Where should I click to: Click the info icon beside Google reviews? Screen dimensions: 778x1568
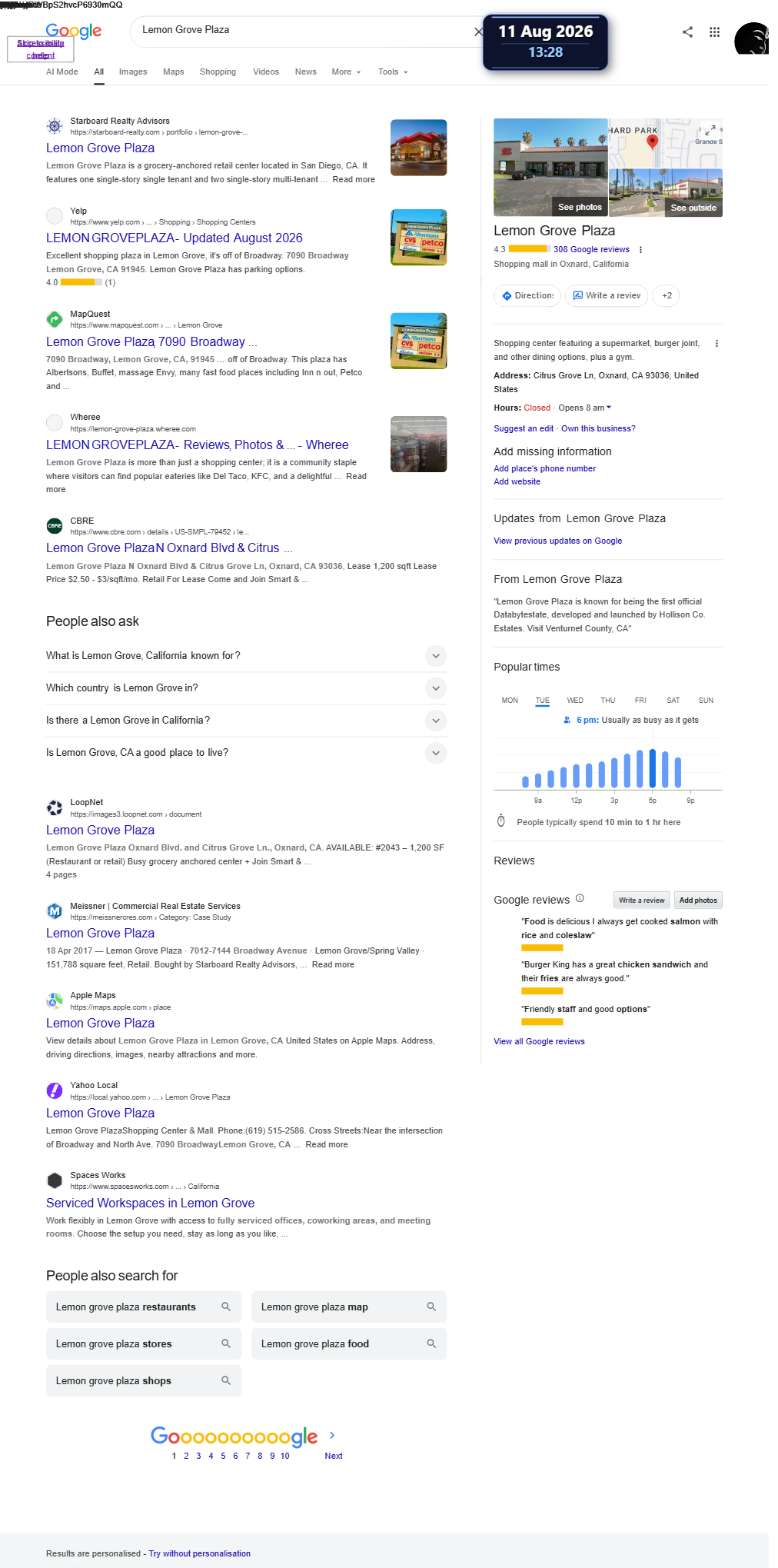(x=580, y=898)
